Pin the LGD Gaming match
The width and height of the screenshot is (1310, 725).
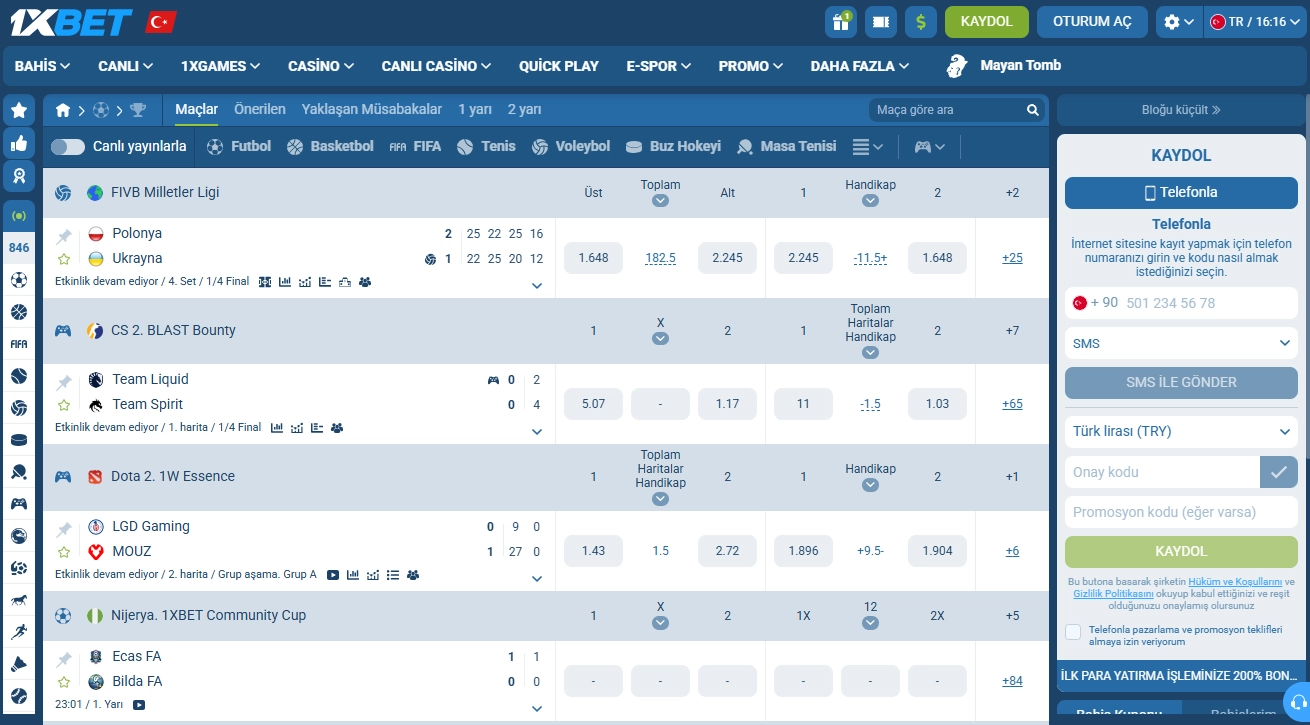pos(64,529)
